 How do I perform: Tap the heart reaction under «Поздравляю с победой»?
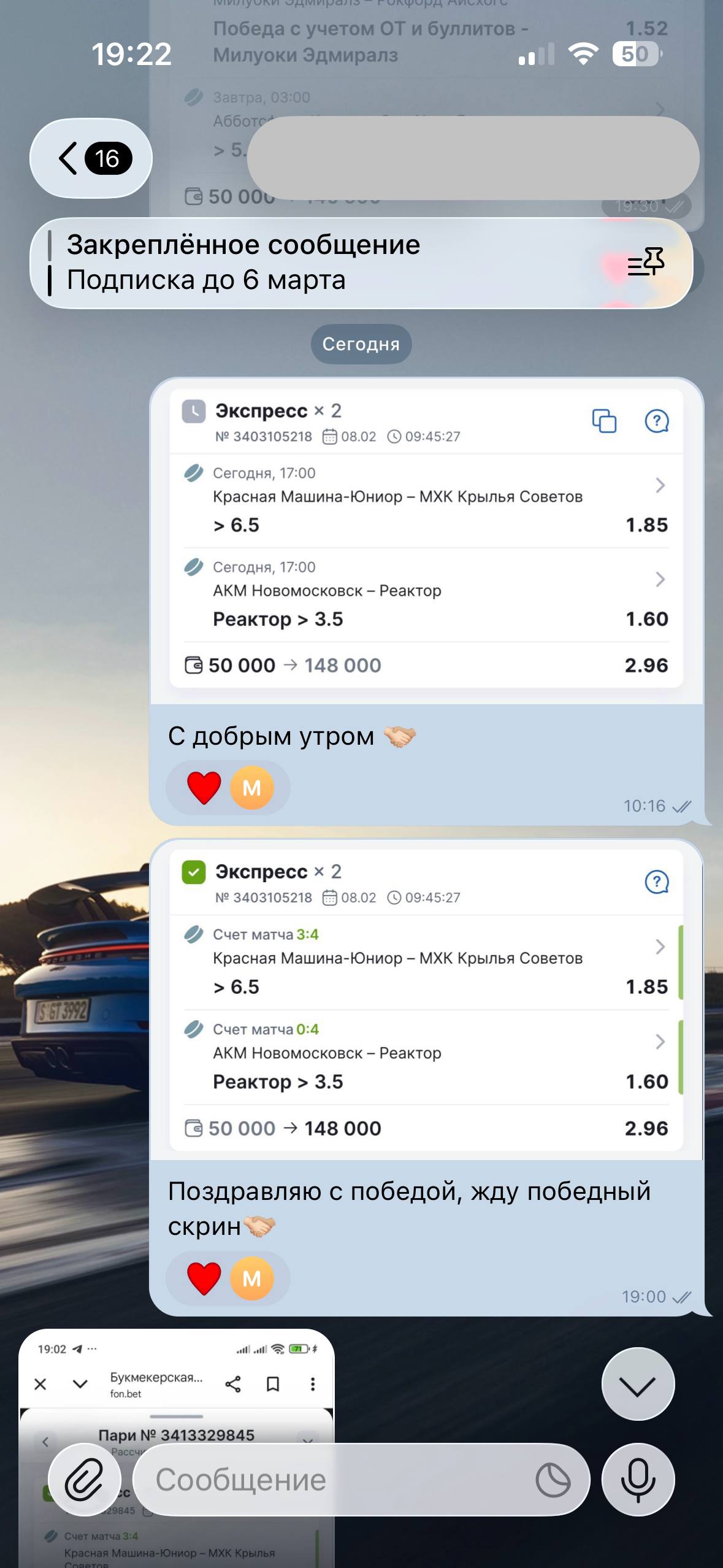coord(204,1278)
